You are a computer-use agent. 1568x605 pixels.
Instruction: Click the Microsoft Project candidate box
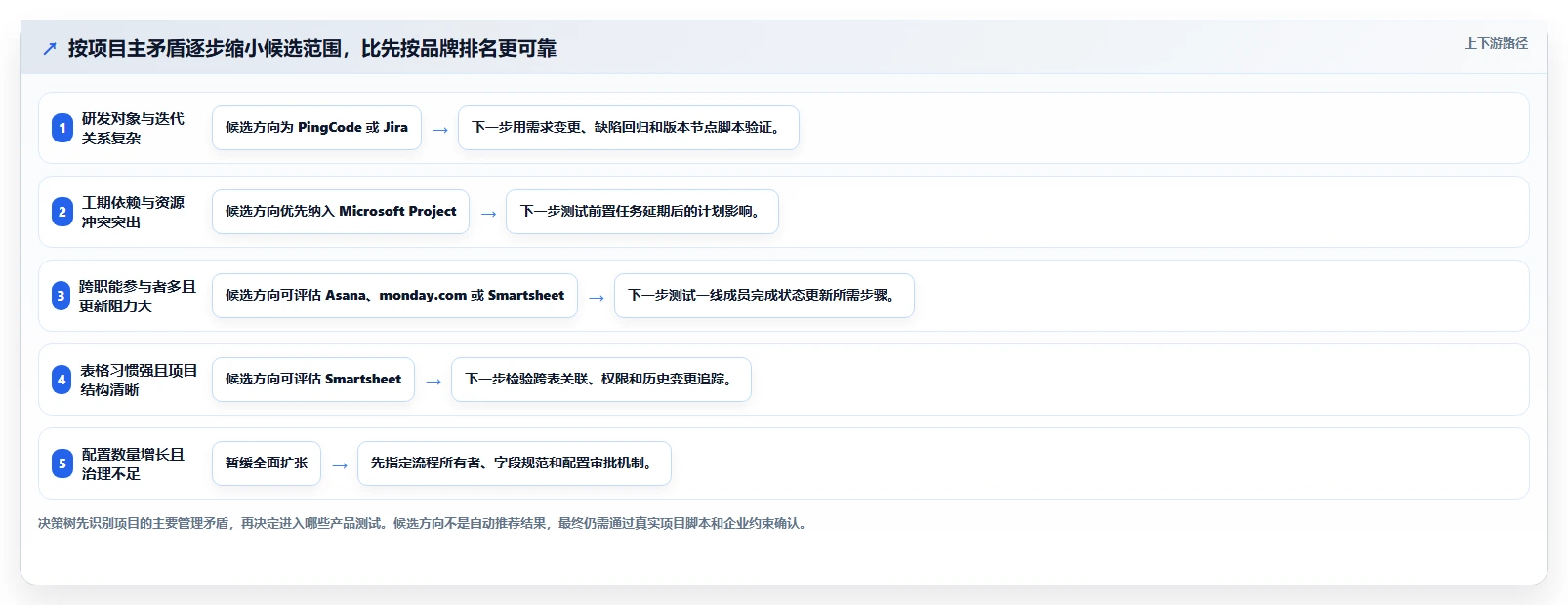click(341, 212)
